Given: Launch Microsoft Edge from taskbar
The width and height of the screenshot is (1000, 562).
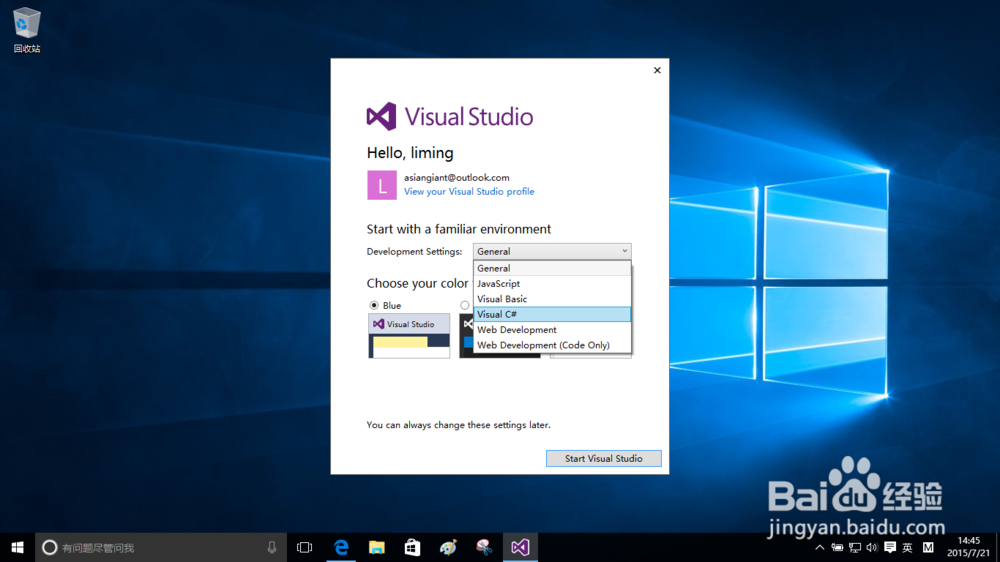Looking at the screenshot, I should (341, 547).
